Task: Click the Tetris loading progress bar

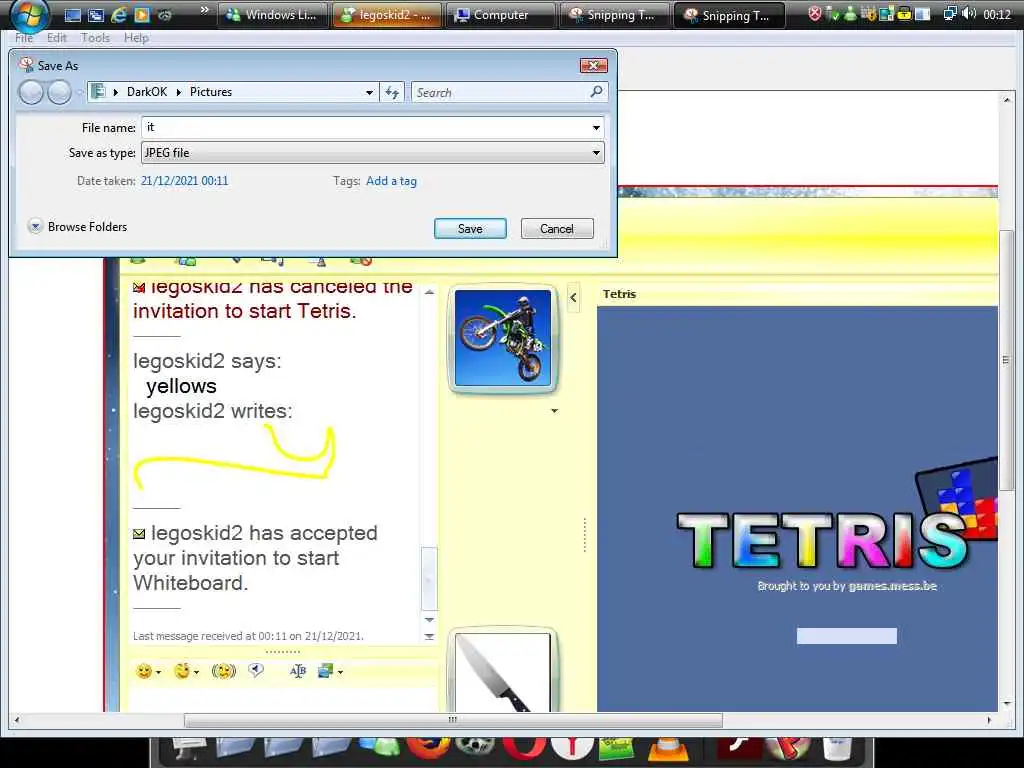Action: pos(846,636)
